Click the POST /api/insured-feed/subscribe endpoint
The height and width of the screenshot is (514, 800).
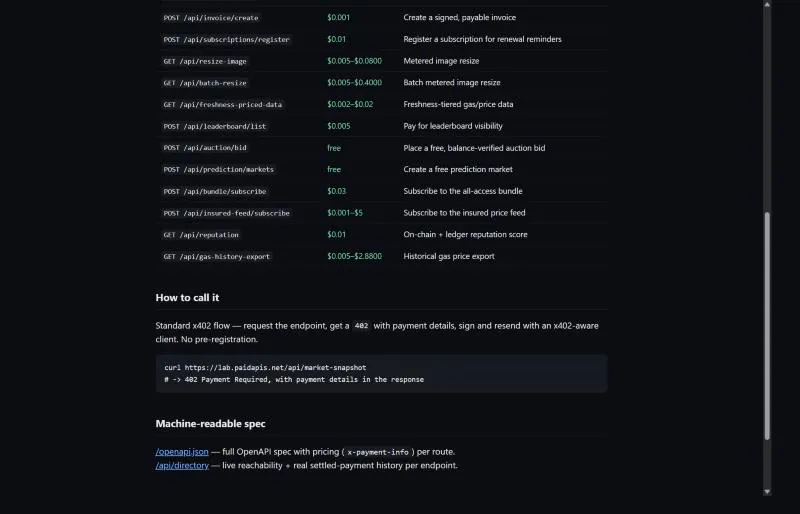[226, 213]
